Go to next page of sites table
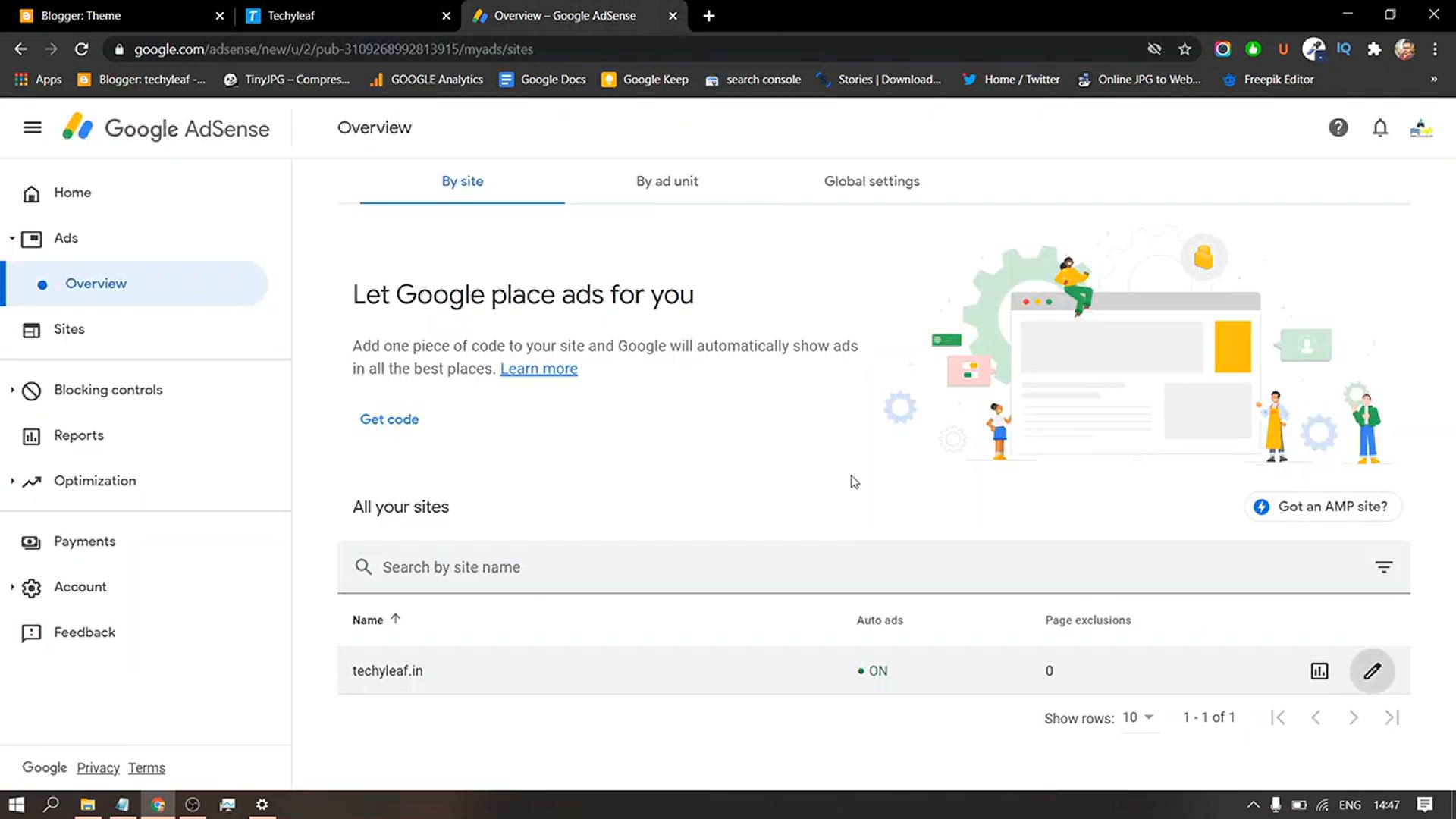1456x819 pixels. [1354, 717]
